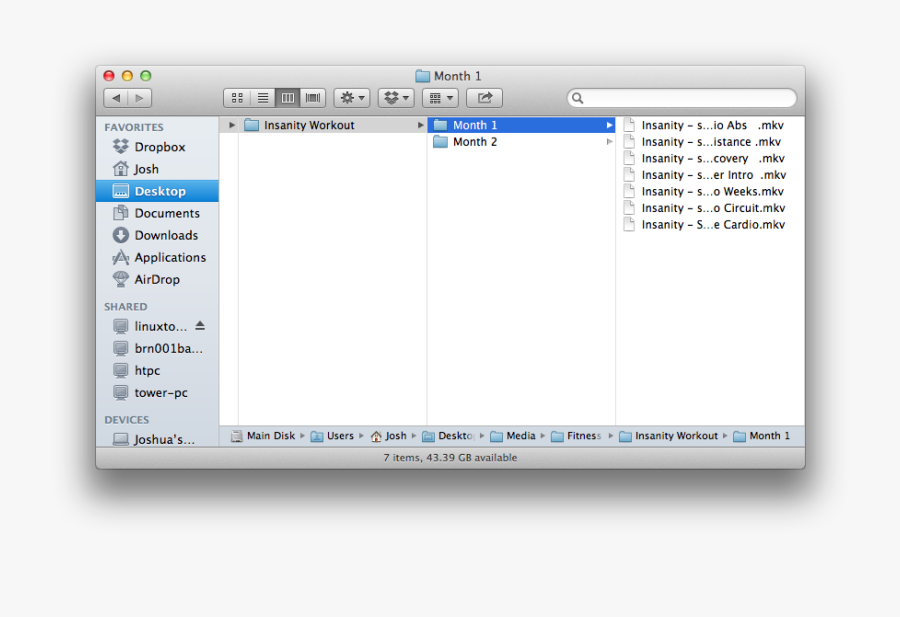This screenshot has width=900, height=617.
Task: Select AirDrop in the sidebar
Action: (x=152, y=279)
